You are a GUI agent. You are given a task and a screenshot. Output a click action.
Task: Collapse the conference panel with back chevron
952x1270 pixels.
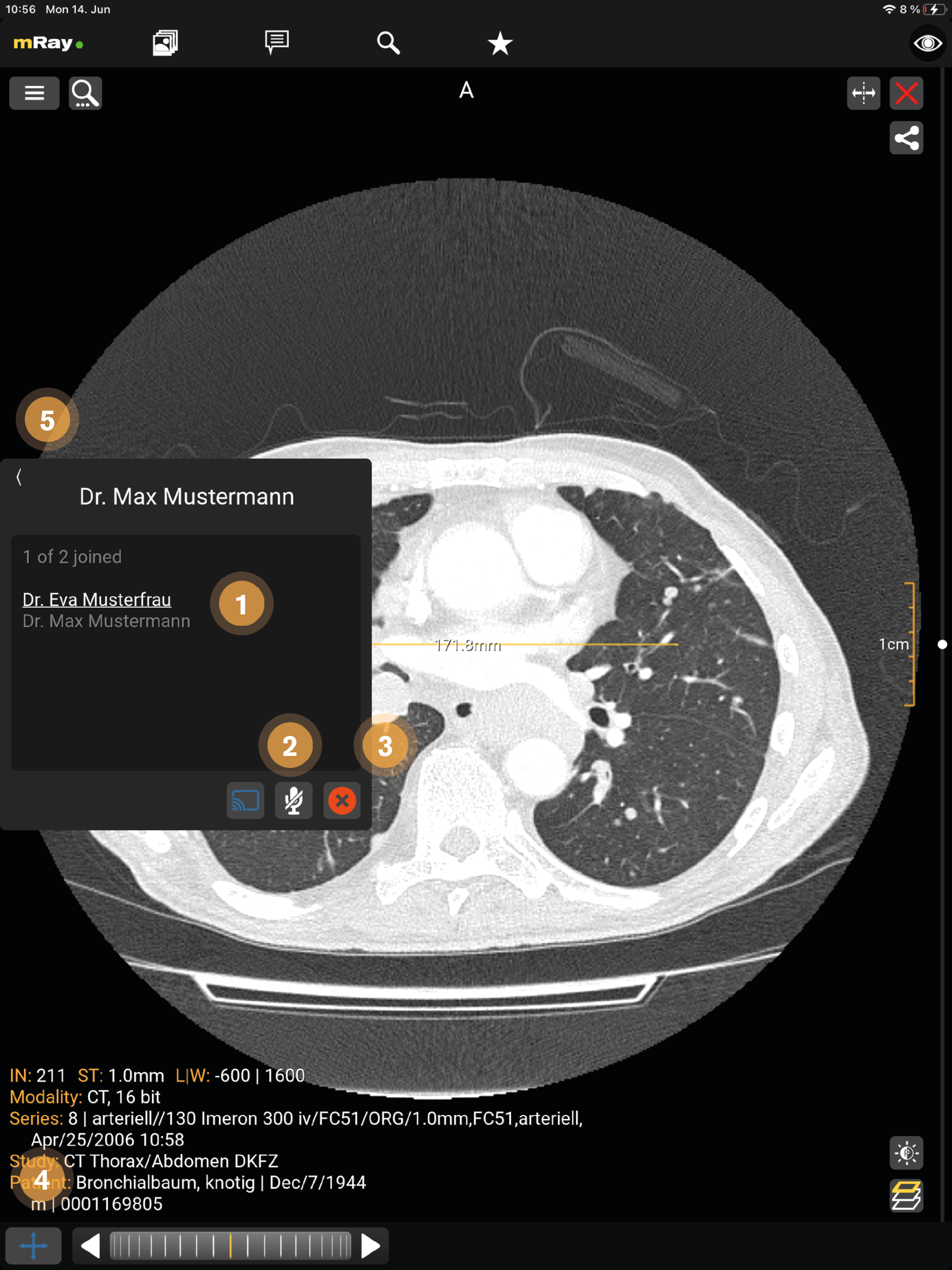tap(19, 477)
